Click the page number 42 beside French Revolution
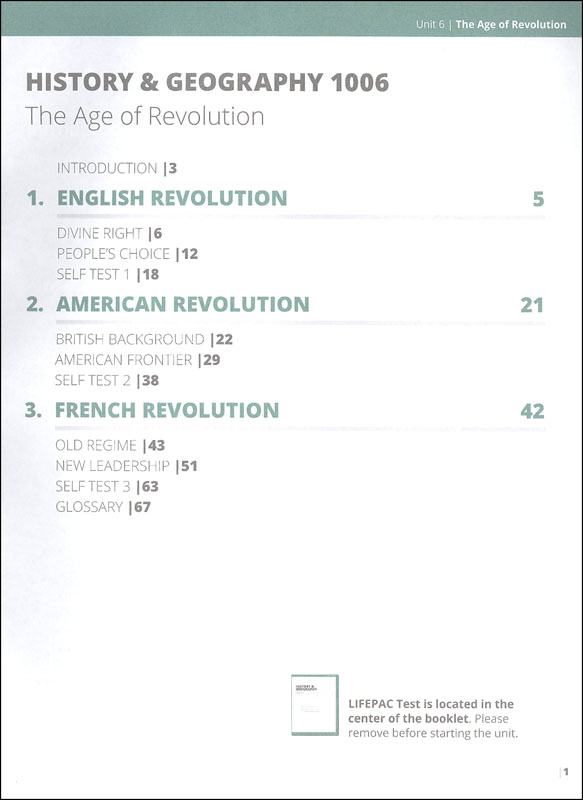The width and height of the screenshot is (583, 800). [533, 412]
